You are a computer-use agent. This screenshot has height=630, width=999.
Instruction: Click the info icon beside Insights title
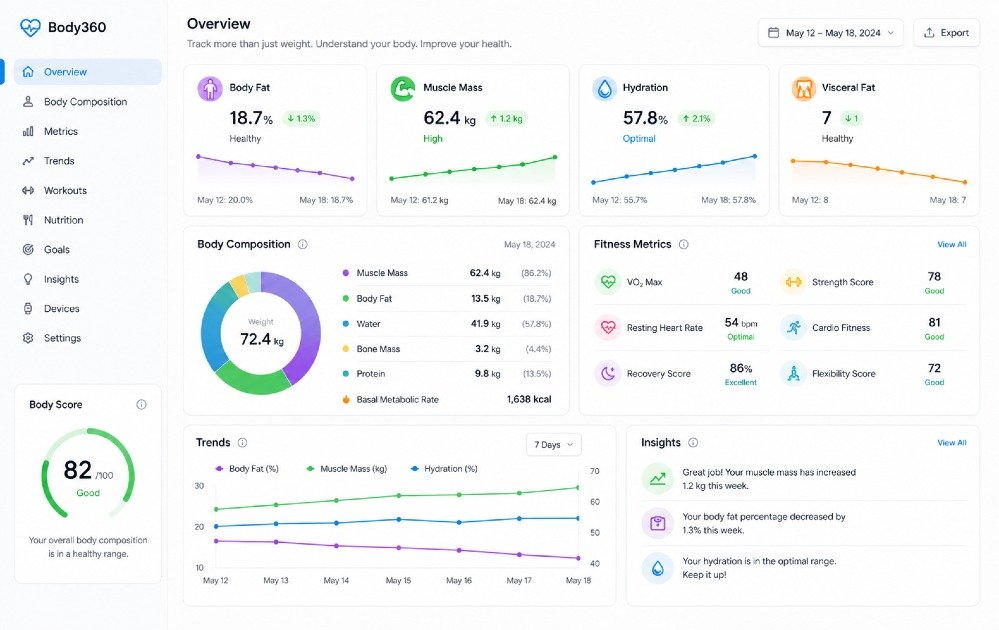693,443
